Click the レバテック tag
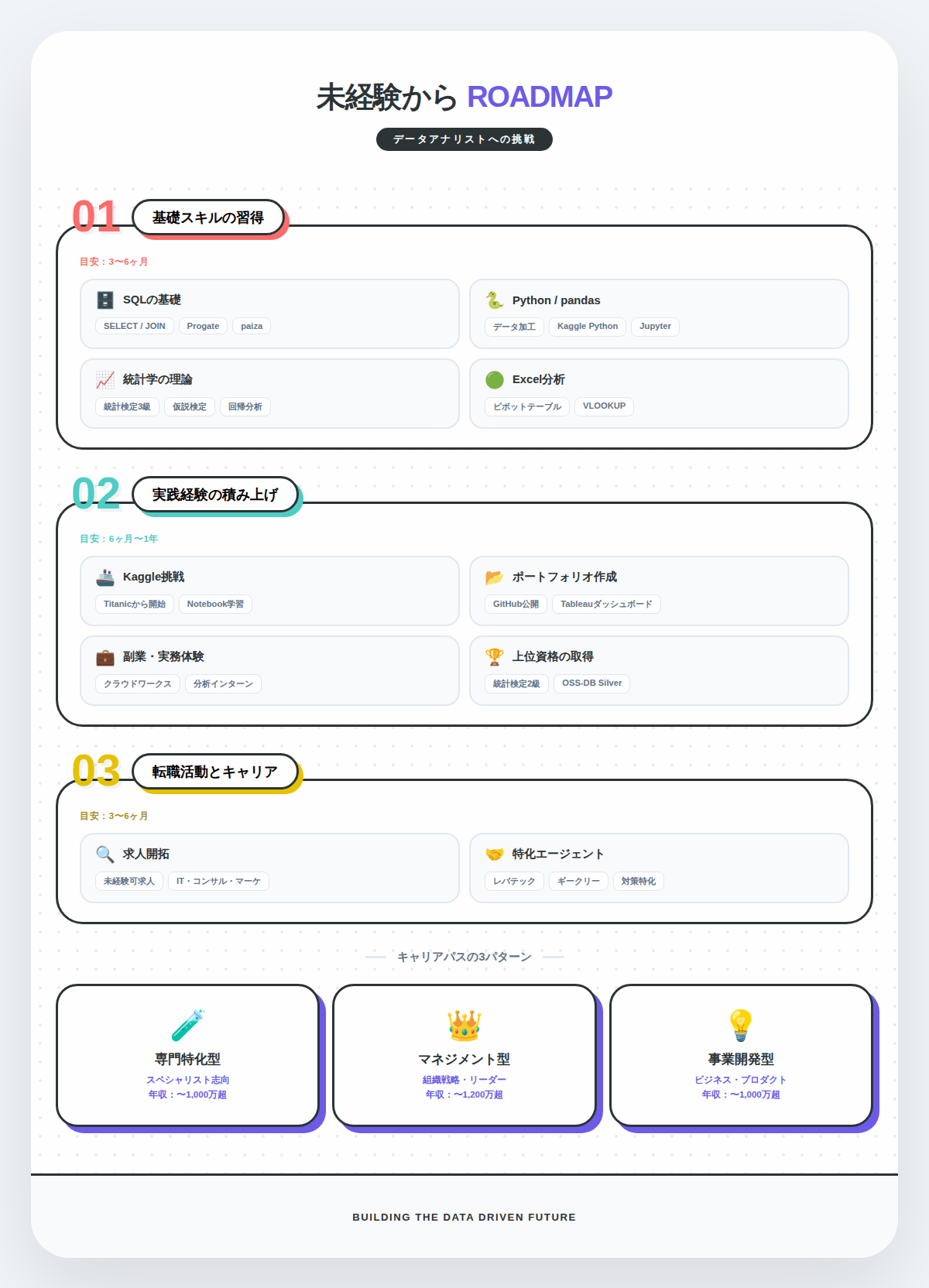The height and width of the screenshot is (1288, 929). coord(514,881)
